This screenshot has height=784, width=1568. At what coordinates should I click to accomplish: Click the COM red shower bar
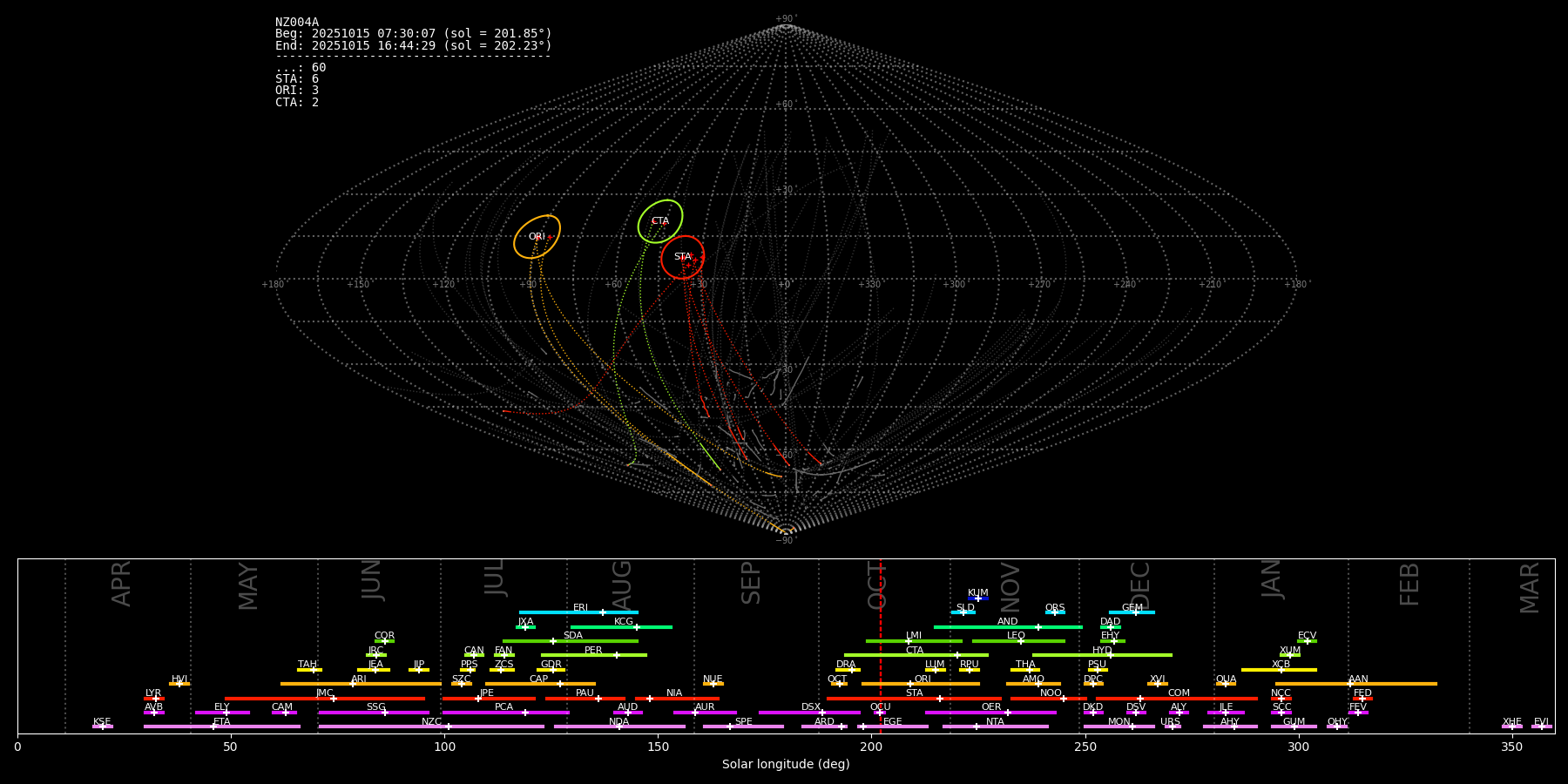(1178, 698)
